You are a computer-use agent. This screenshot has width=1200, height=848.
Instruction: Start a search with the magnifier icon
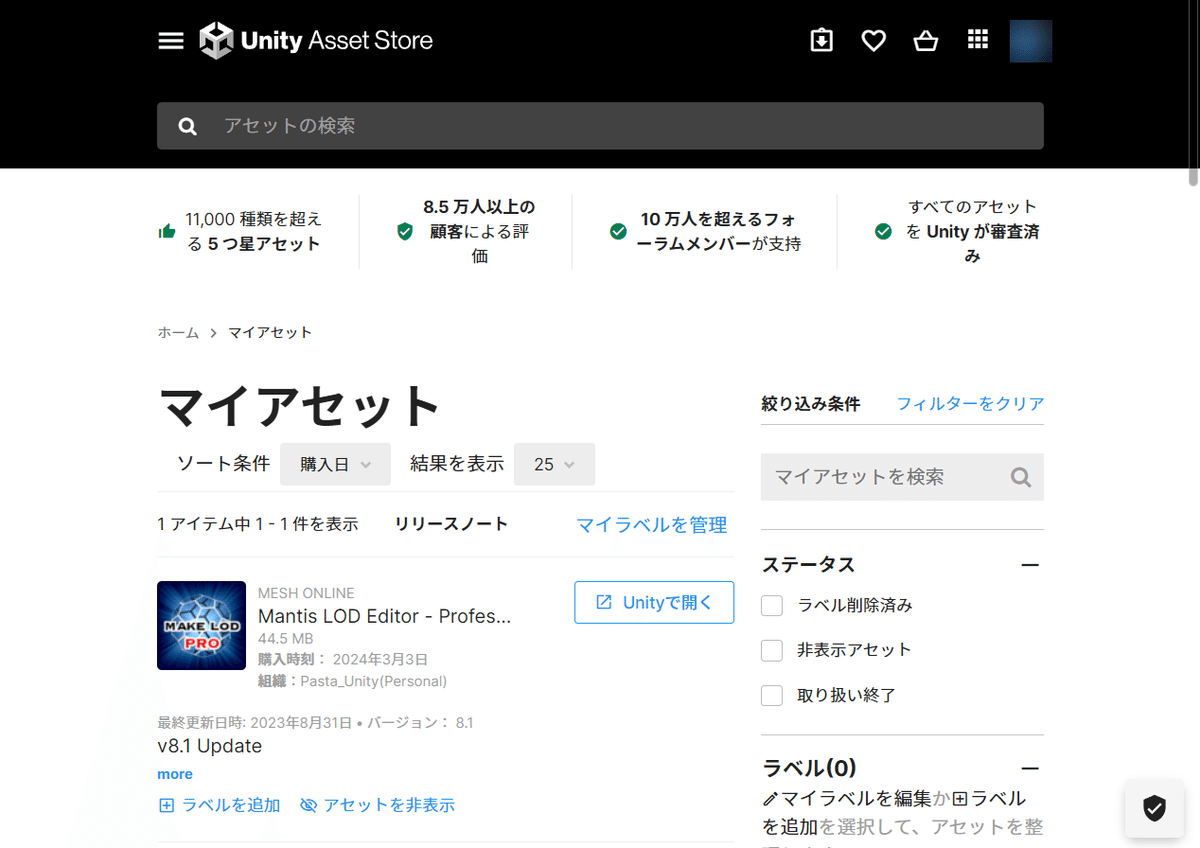coord(187,126)
